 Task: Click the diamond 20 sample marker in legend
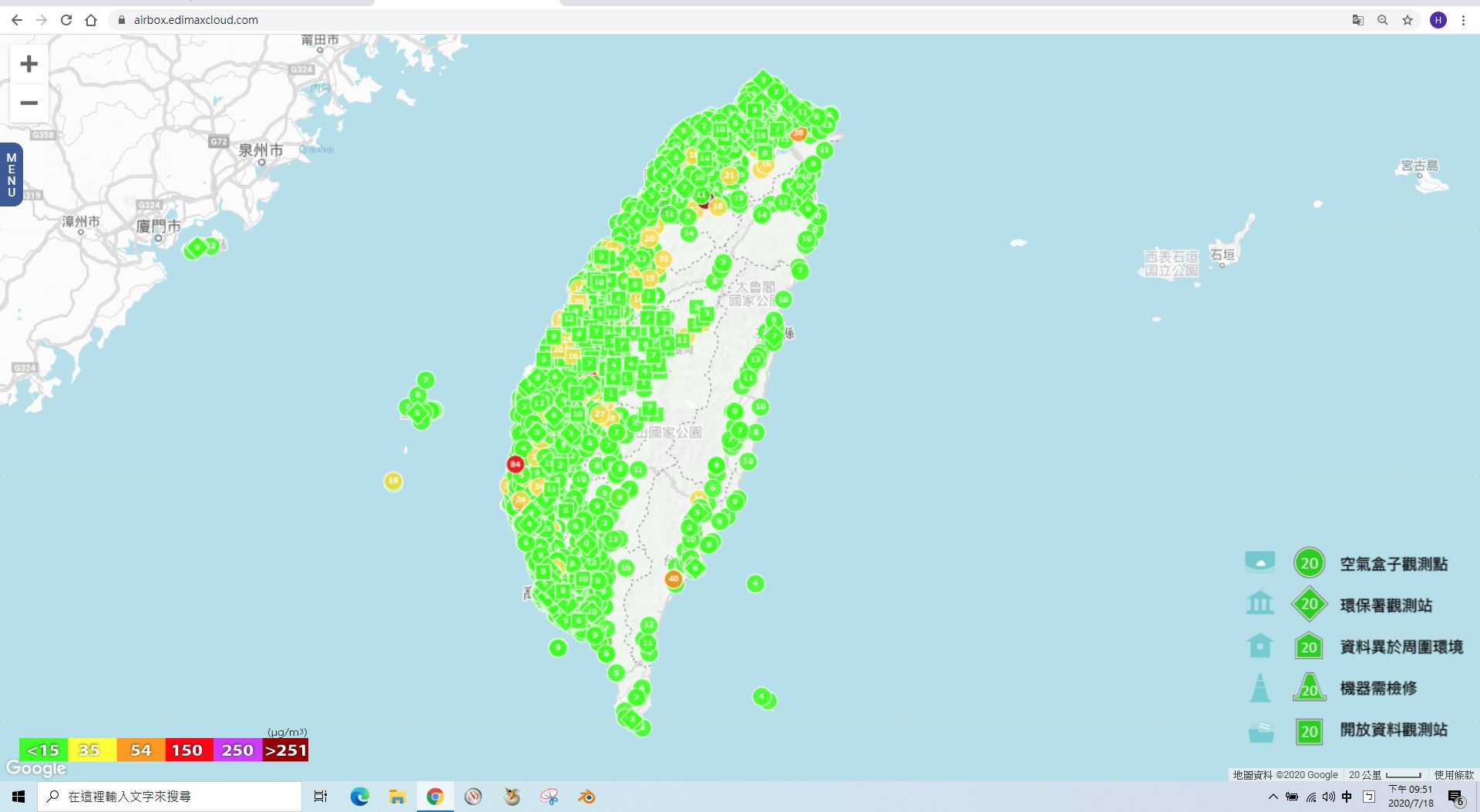pyautogui.click(x=1310, y=605)
